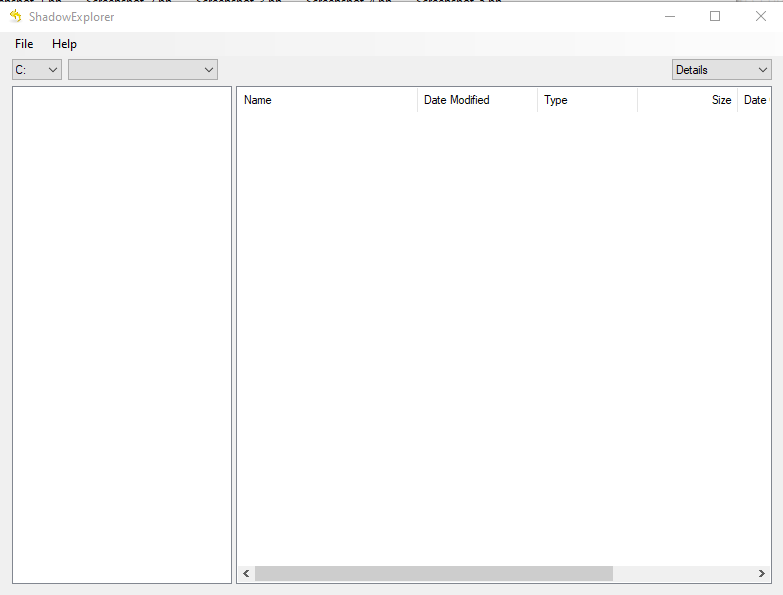Close the ShadowExplorer window
Screen dimensions: 783x595
tap(761, 16)
